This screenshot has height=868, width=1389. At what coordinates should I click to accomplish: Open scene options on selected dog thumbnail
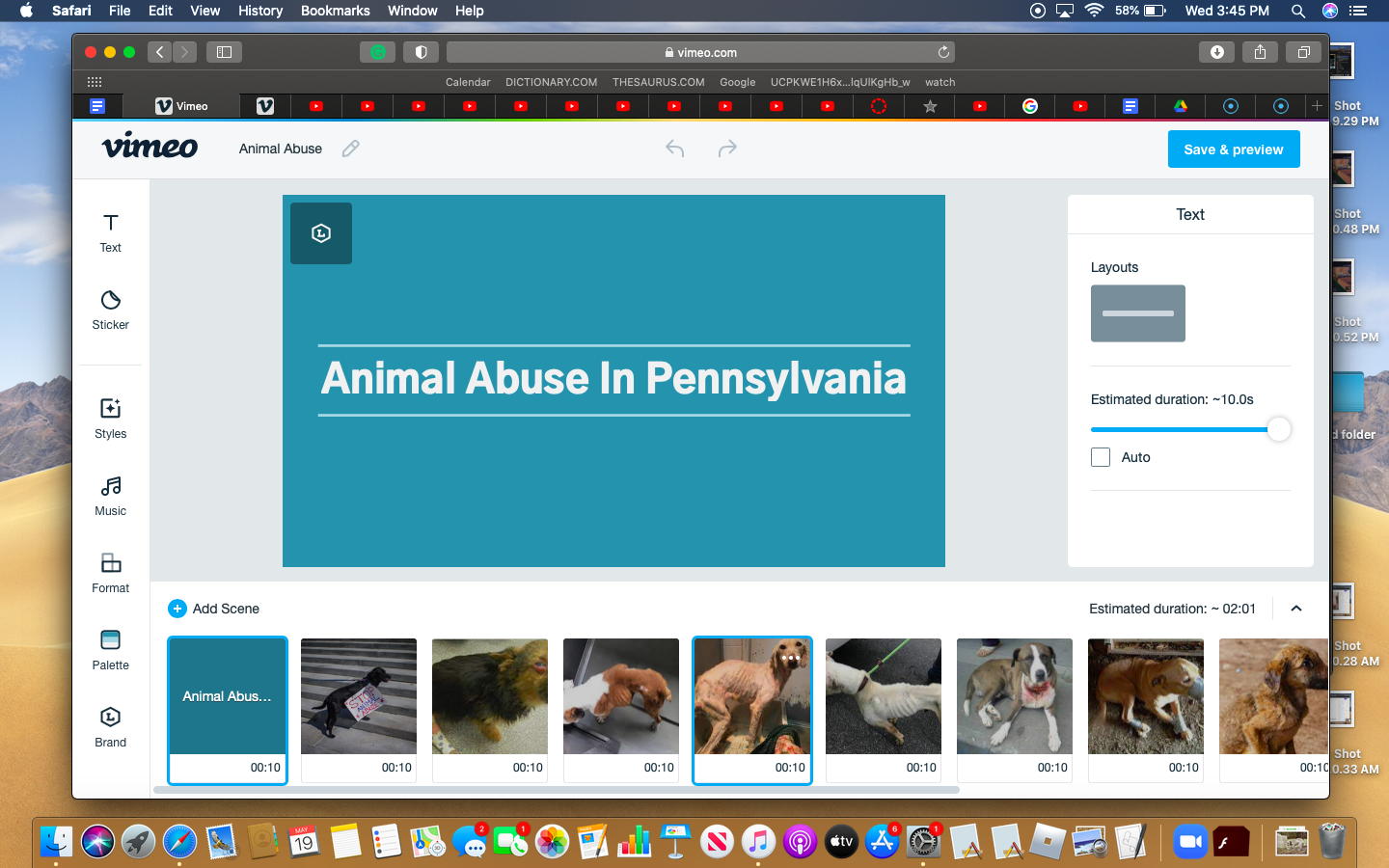791,658
